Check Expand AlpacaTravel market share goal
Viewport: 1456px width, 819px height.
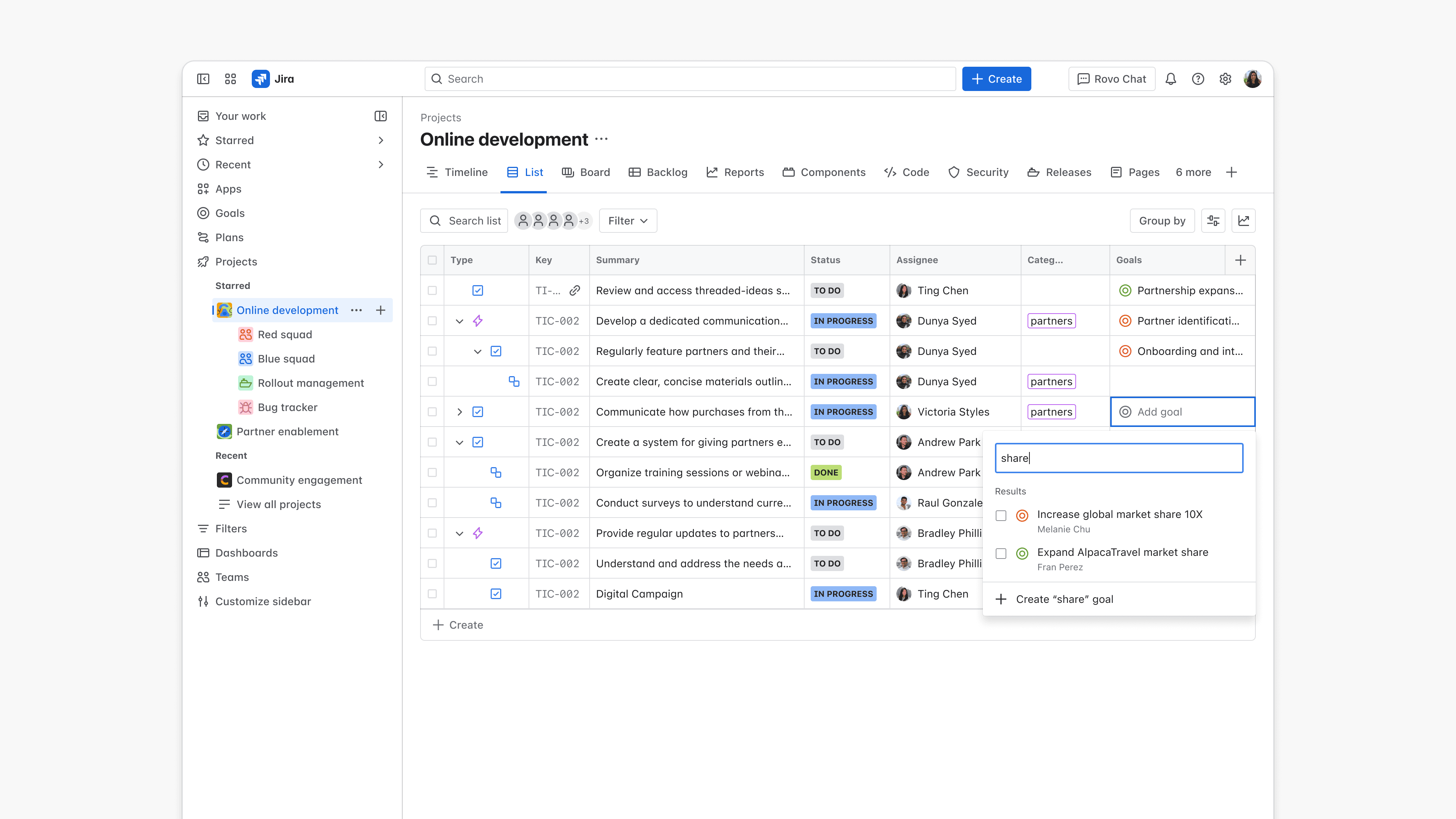[x=1001, y=553]
